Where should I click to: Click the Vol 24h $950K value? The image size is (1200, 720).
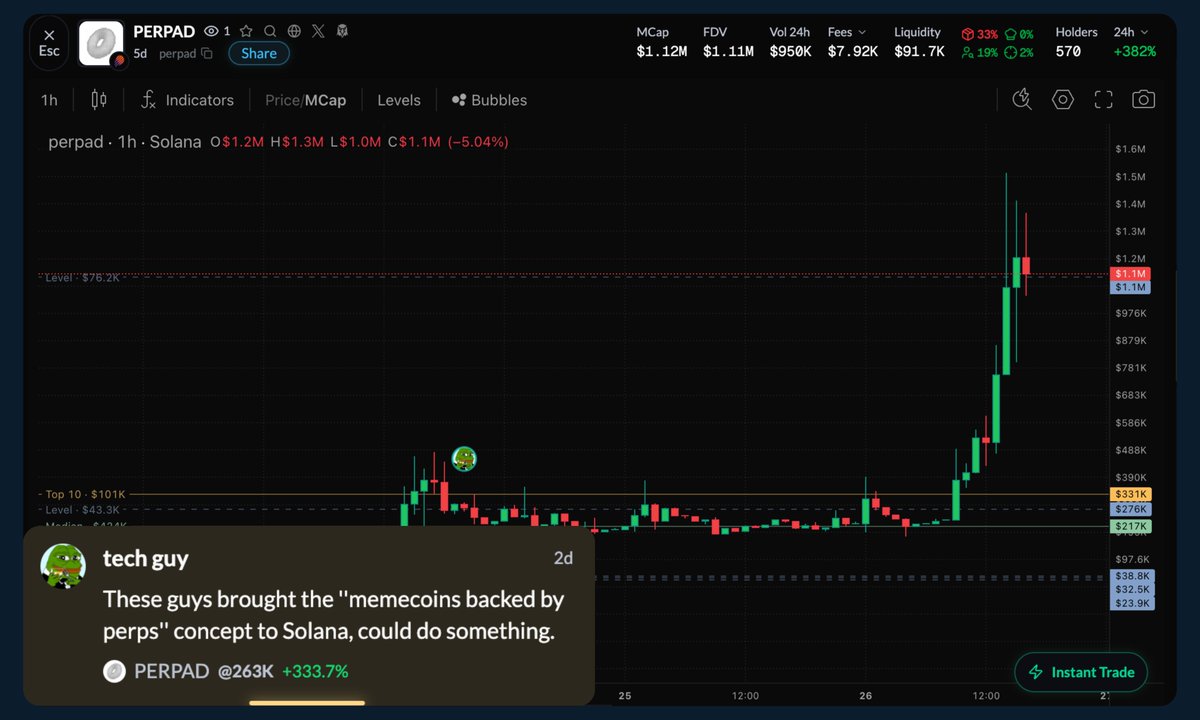pos(790,51)
